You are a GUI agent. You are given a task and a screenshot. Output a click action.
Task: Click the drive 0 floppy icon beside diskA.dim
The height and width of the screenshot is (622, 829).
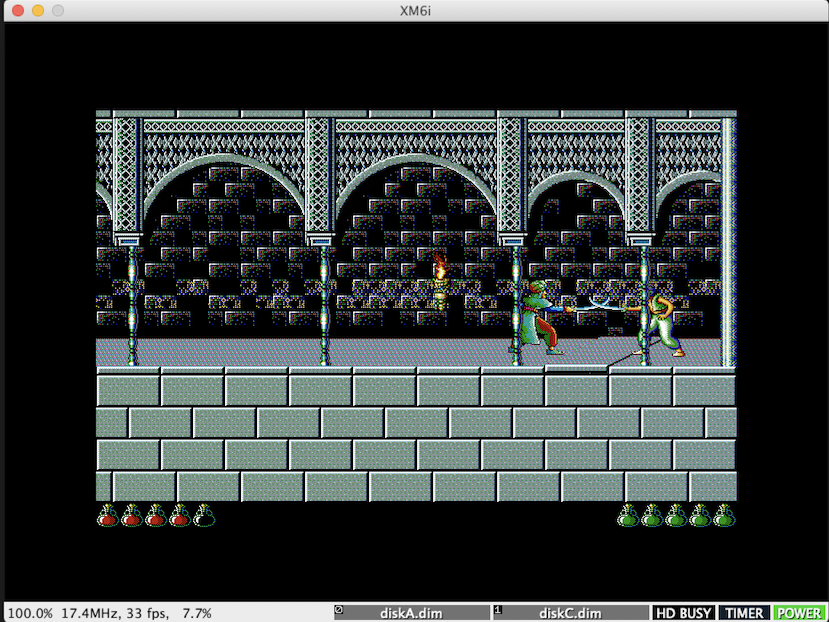click(x=339, y=610)
